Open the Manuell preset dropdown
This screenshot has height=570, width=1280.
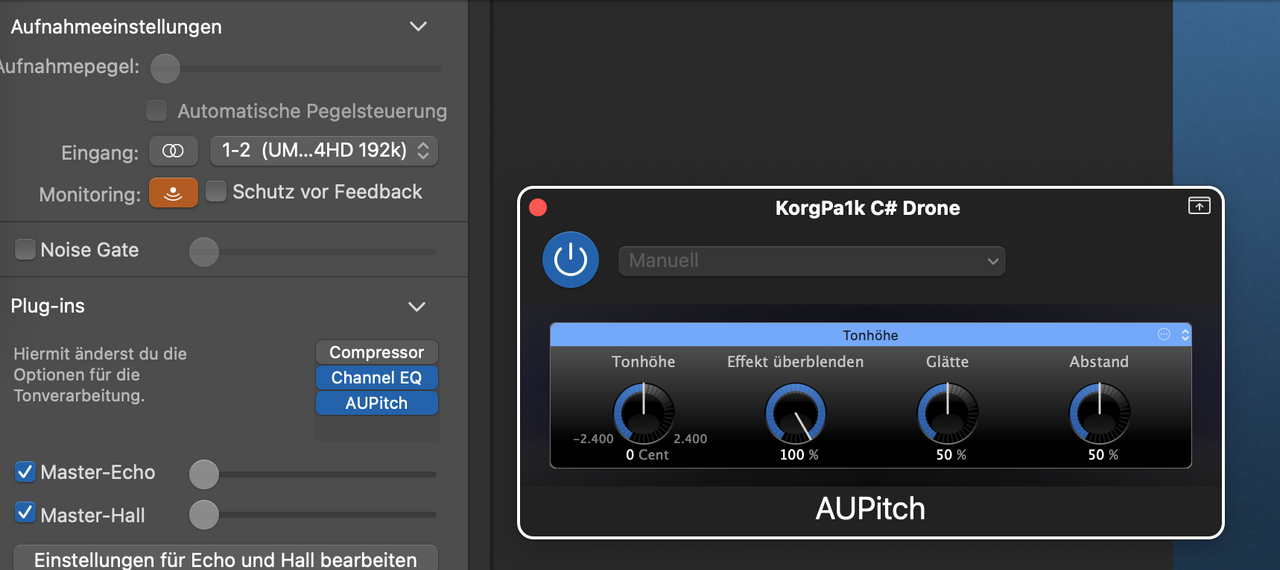pos(812,261)
